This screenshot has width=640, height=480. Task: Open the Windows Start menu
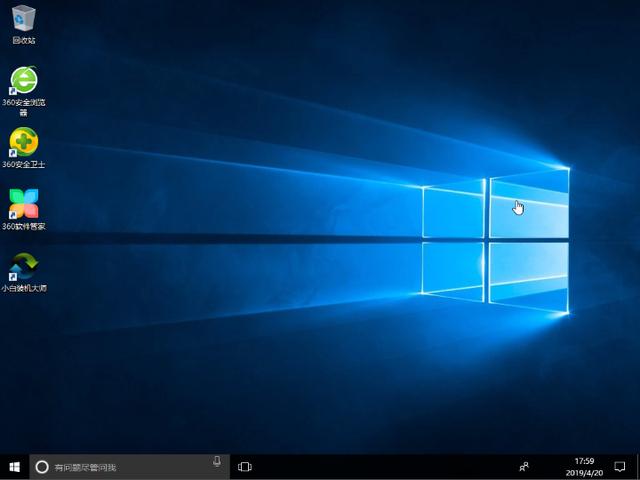point(15,466)
